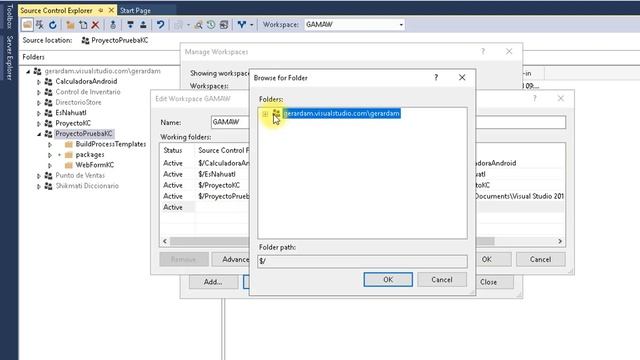The width and height of the screenshot is (640, 360).
Task: Collapse the root gerardam server node
Action: (x=28, y=71)
